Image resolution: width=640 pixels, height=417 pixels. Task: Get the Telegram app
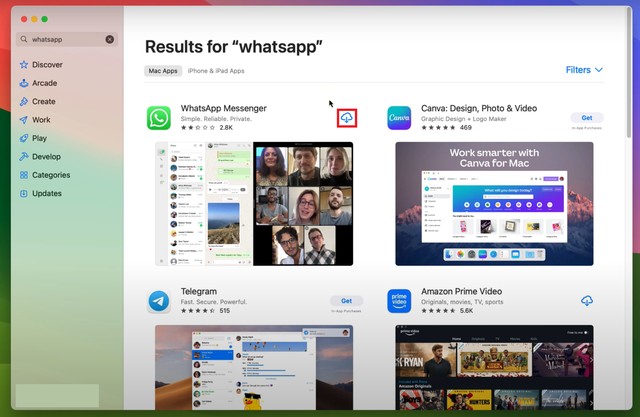tap(346, 301)
